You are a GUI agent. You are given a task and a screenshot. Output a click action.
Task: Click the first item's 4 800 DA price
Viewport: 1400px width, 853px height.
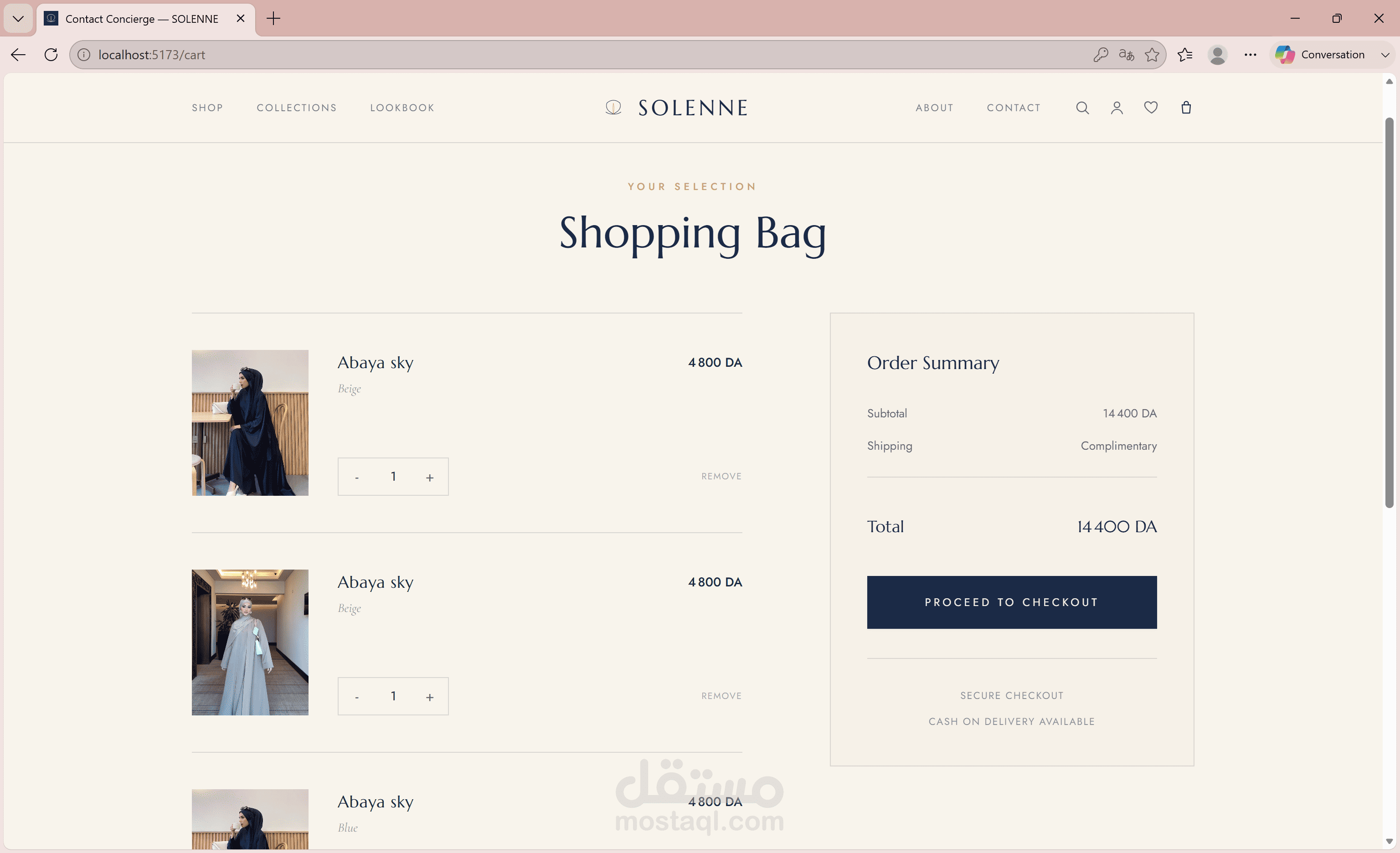pos(715,362)
